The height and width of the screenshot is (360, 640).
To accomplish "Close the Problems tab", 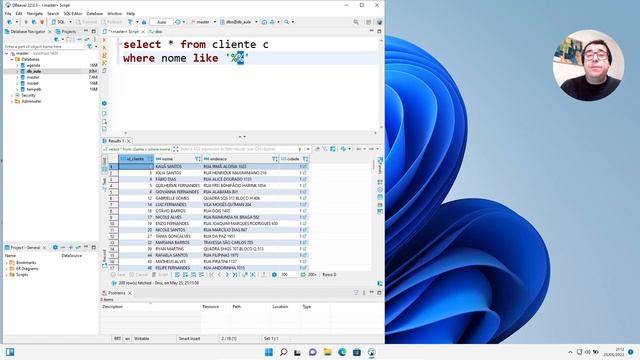I will (130, 293).
